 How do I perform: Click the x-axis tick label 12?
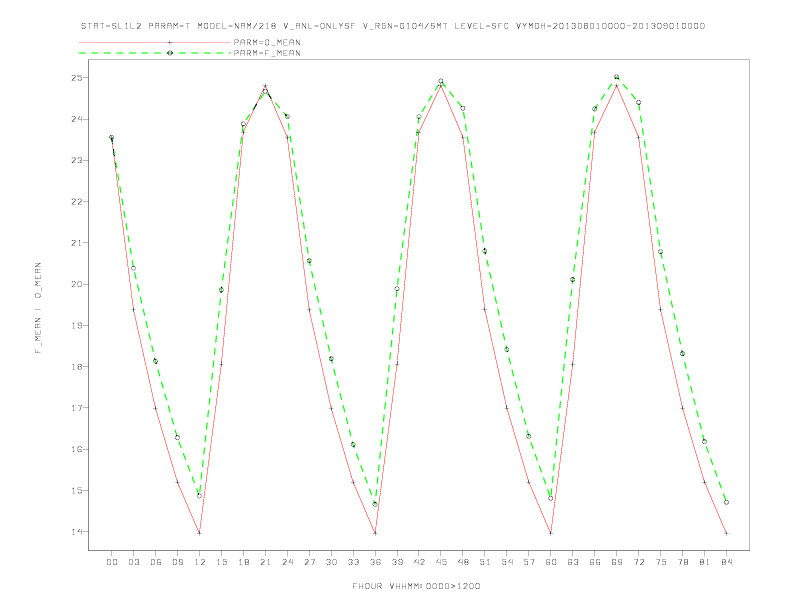200,562
